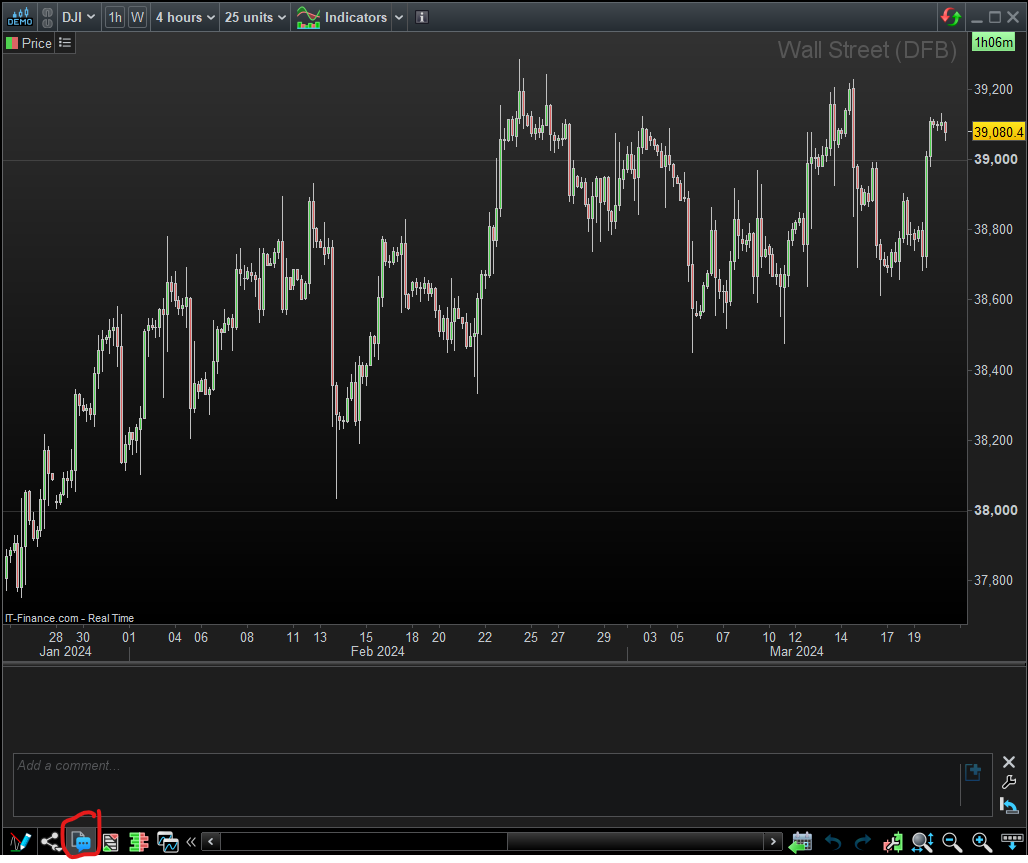Open the order list icon
The height and width of the screenshot is (863, 1028).
[110, 842]
